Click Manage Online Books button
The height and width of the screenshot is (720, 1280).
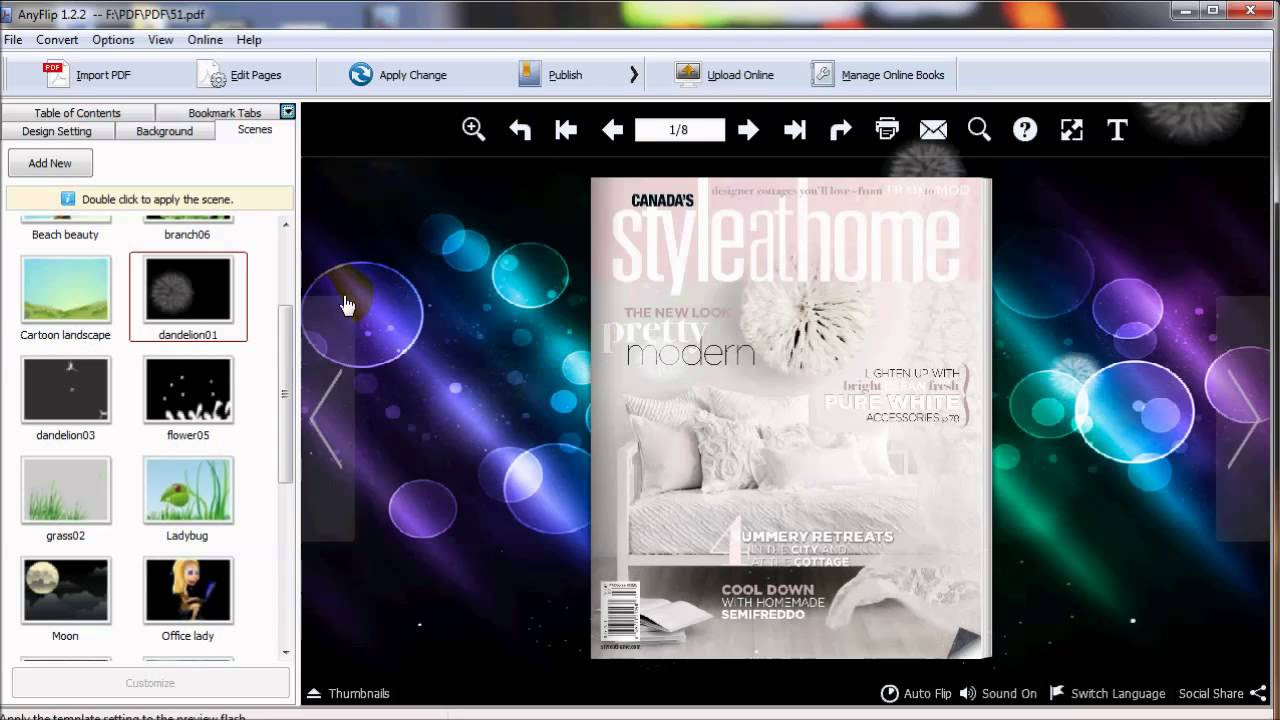(x=878, y=75)
